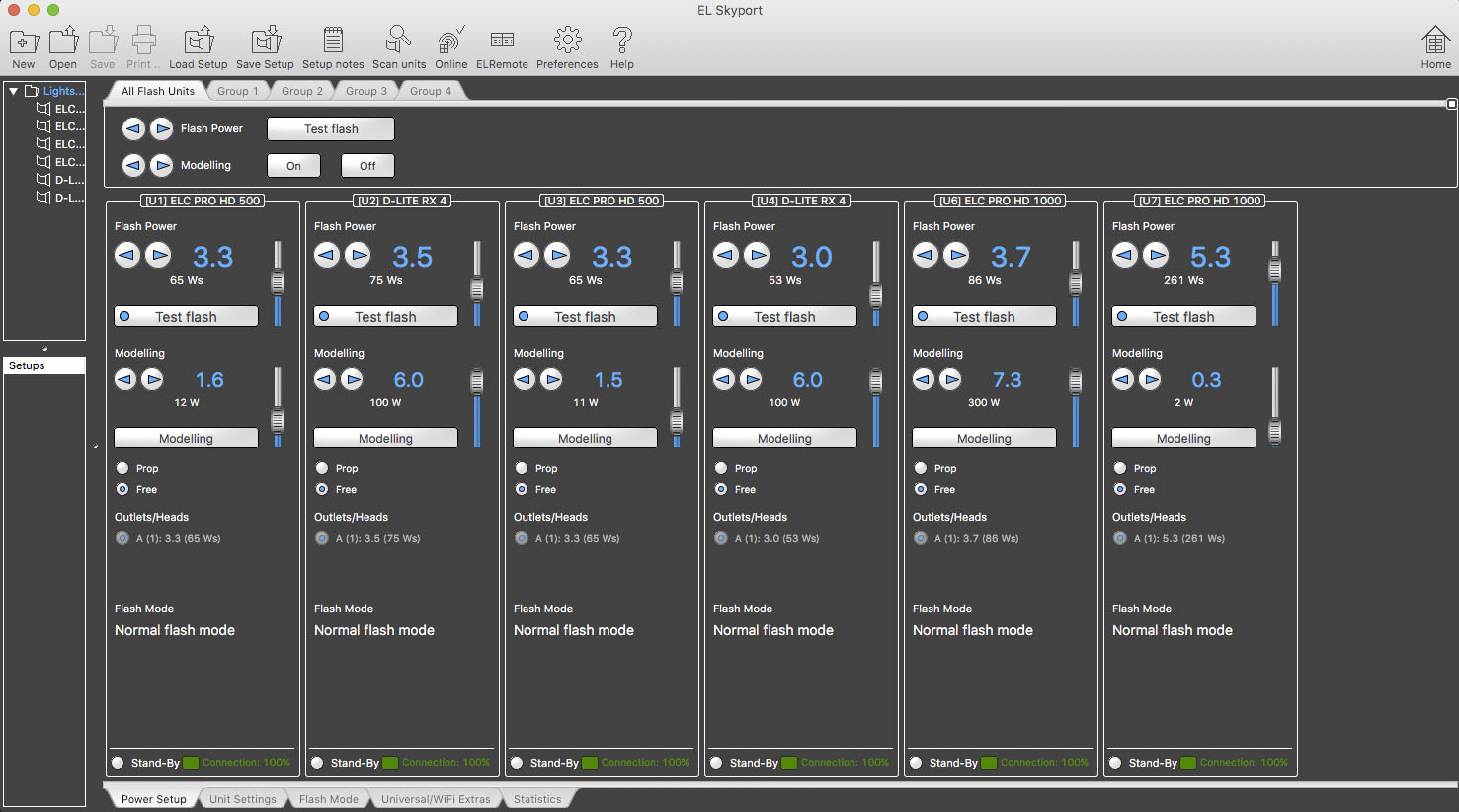
Task: Click the New setup toolbar icon
Action: [x=24, y=41]
